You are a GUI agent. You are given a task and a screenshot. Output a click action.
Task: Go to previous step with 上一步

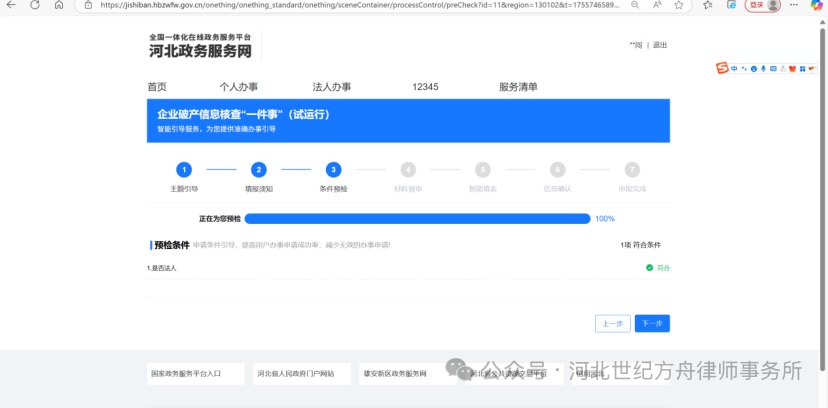point(613,324)
